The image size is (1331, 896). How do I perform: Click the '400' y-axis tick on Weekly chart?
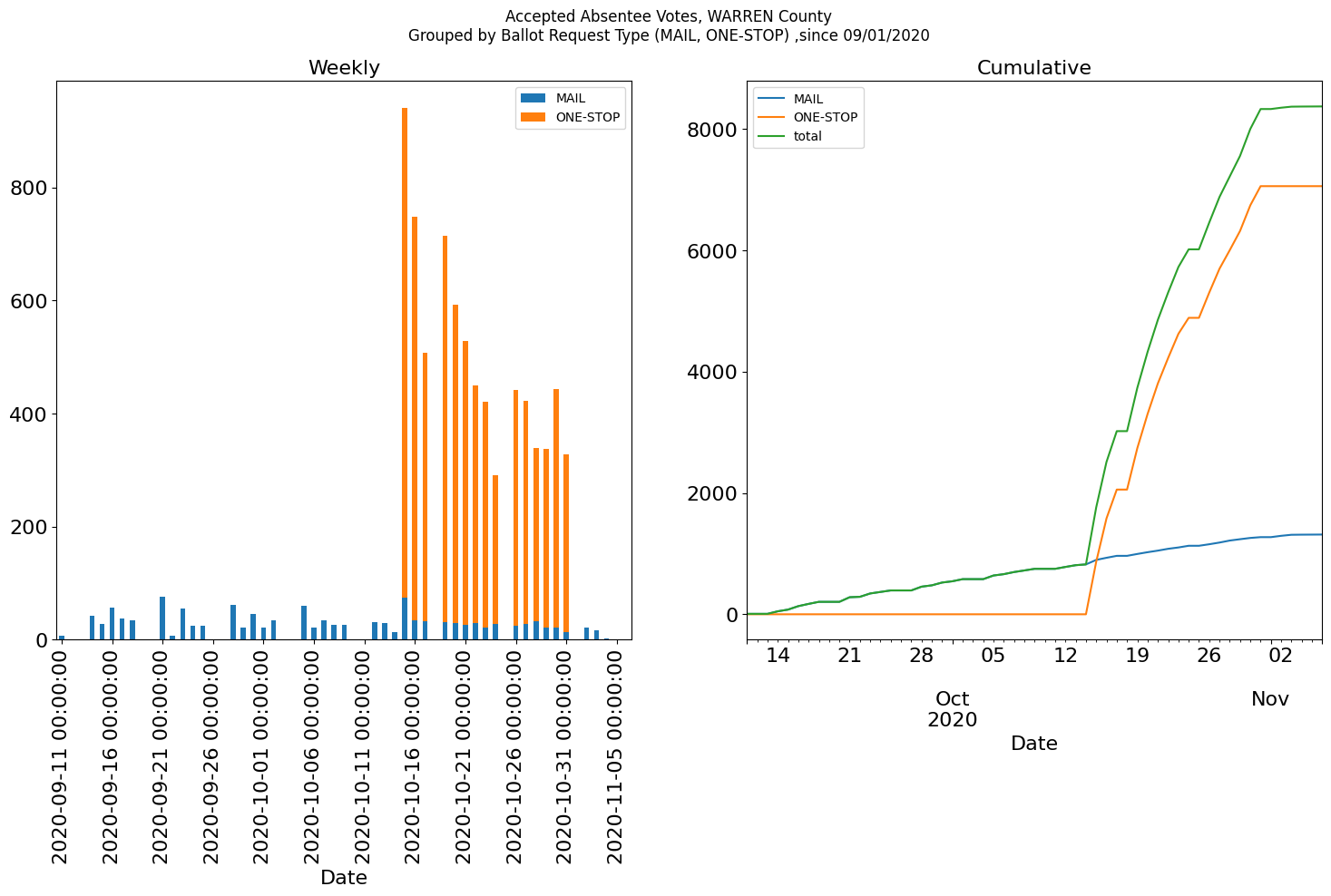click(28, 414)
